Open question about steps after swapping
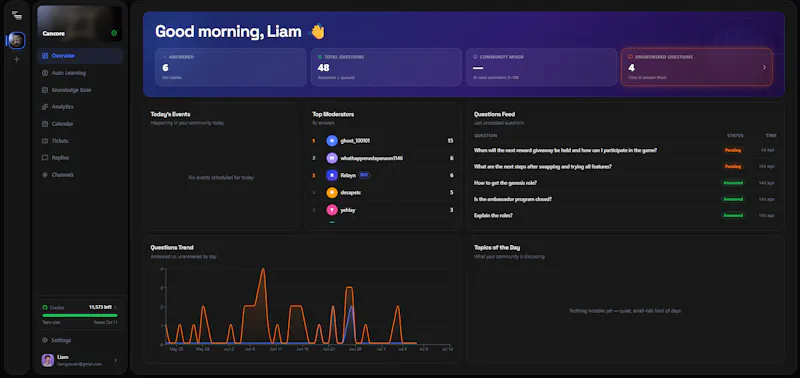 [543, 167]
